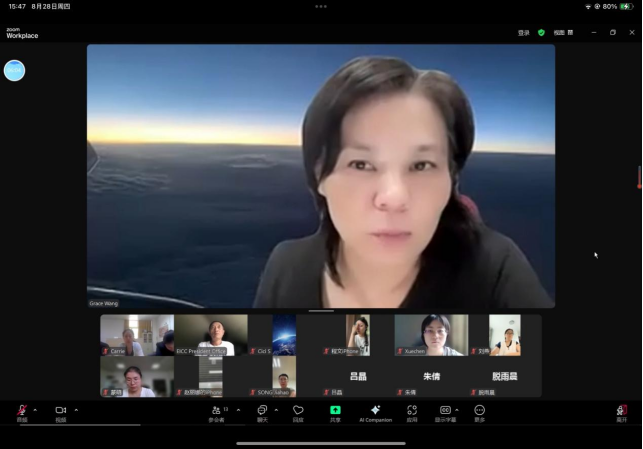This screenshot has height=449, width=643.
Task: Leave the meeting
Action: (x=621, y=411)
